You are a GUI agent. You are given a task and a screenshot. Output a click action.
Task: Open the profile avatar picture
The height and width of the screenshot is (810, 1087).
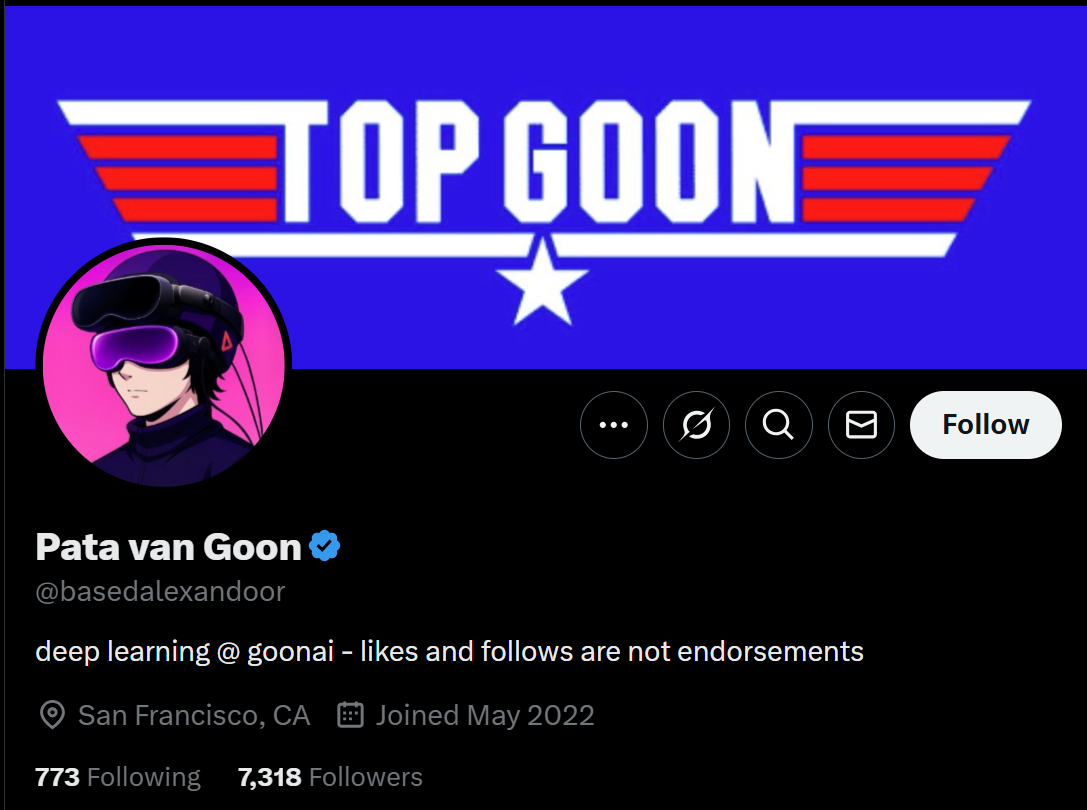[163, 366]
